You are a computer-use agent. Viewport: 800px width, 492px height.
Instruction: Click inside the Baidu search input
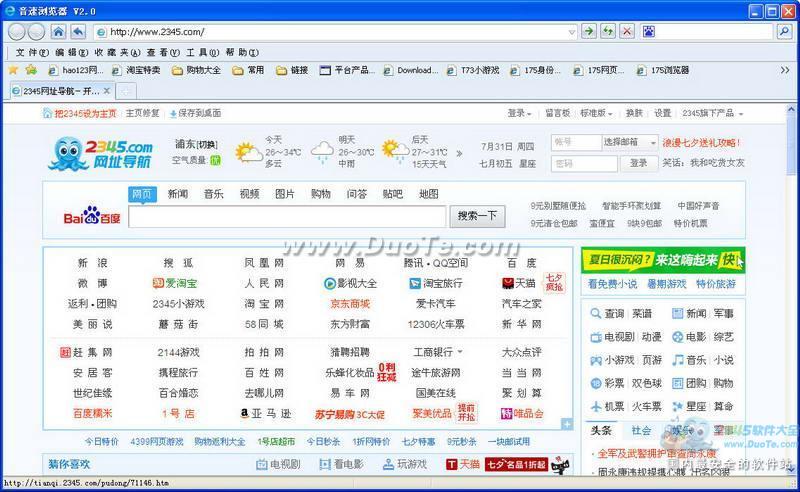click(x=287, y=217)
